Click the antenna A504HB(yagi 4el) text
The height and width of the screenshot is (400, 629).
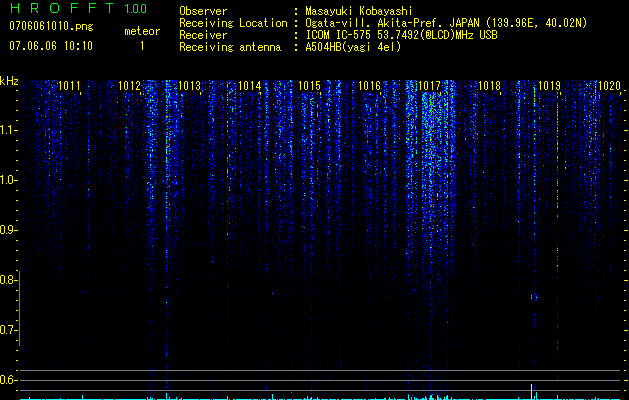(353, 47)
